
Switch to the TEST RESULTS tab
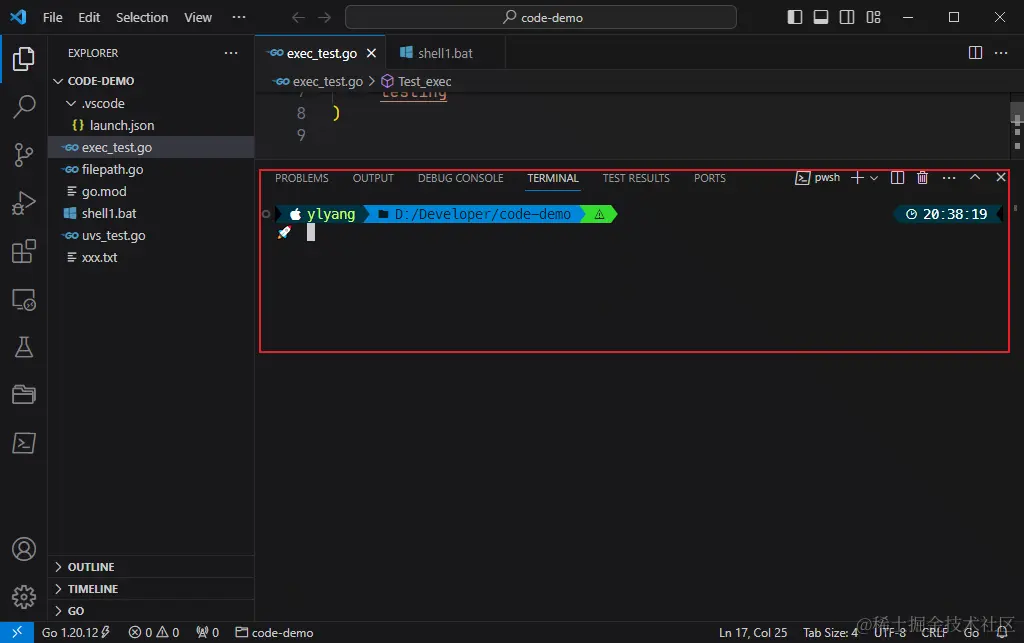coord(636,178)
